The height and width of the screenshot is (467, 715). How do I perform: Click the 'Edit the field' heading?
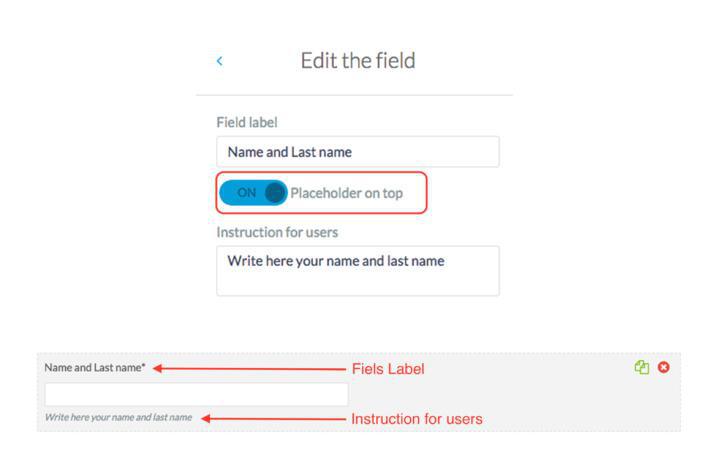click(x=358, y=61)
